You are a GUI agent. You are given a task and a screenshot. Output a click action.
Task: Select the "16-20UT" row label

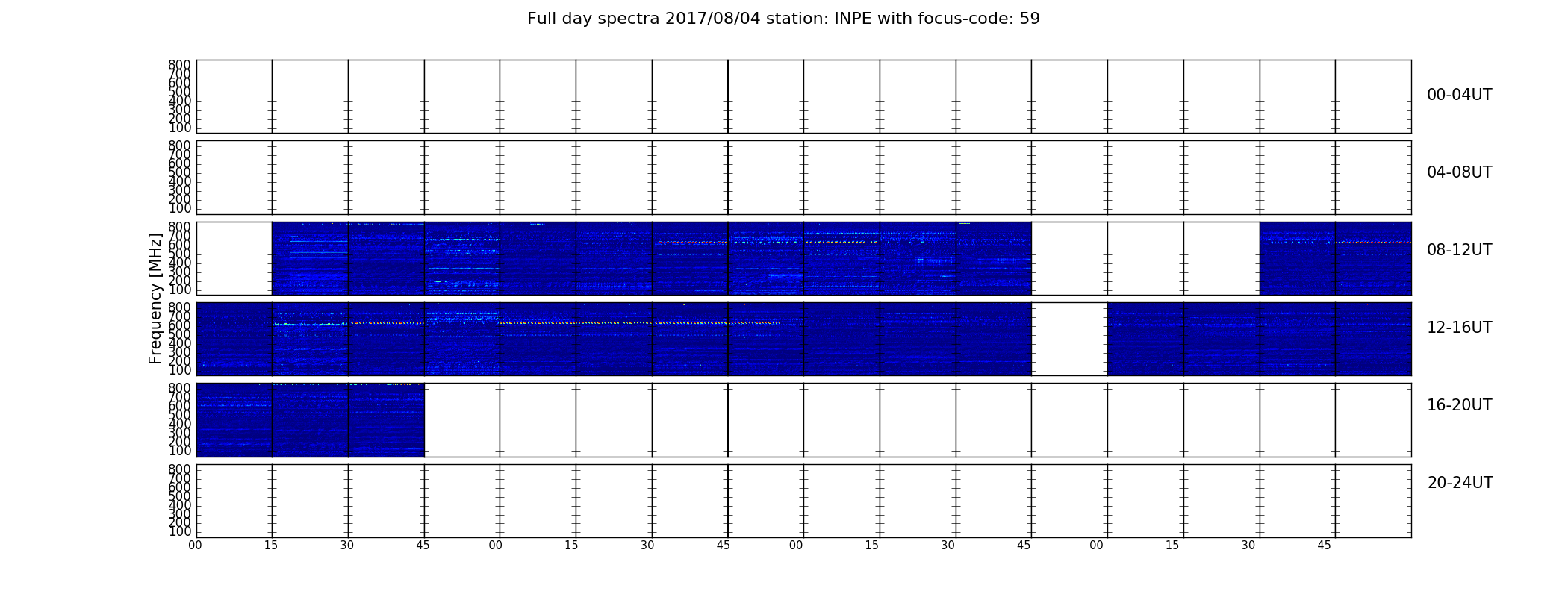pos(1460,405)
